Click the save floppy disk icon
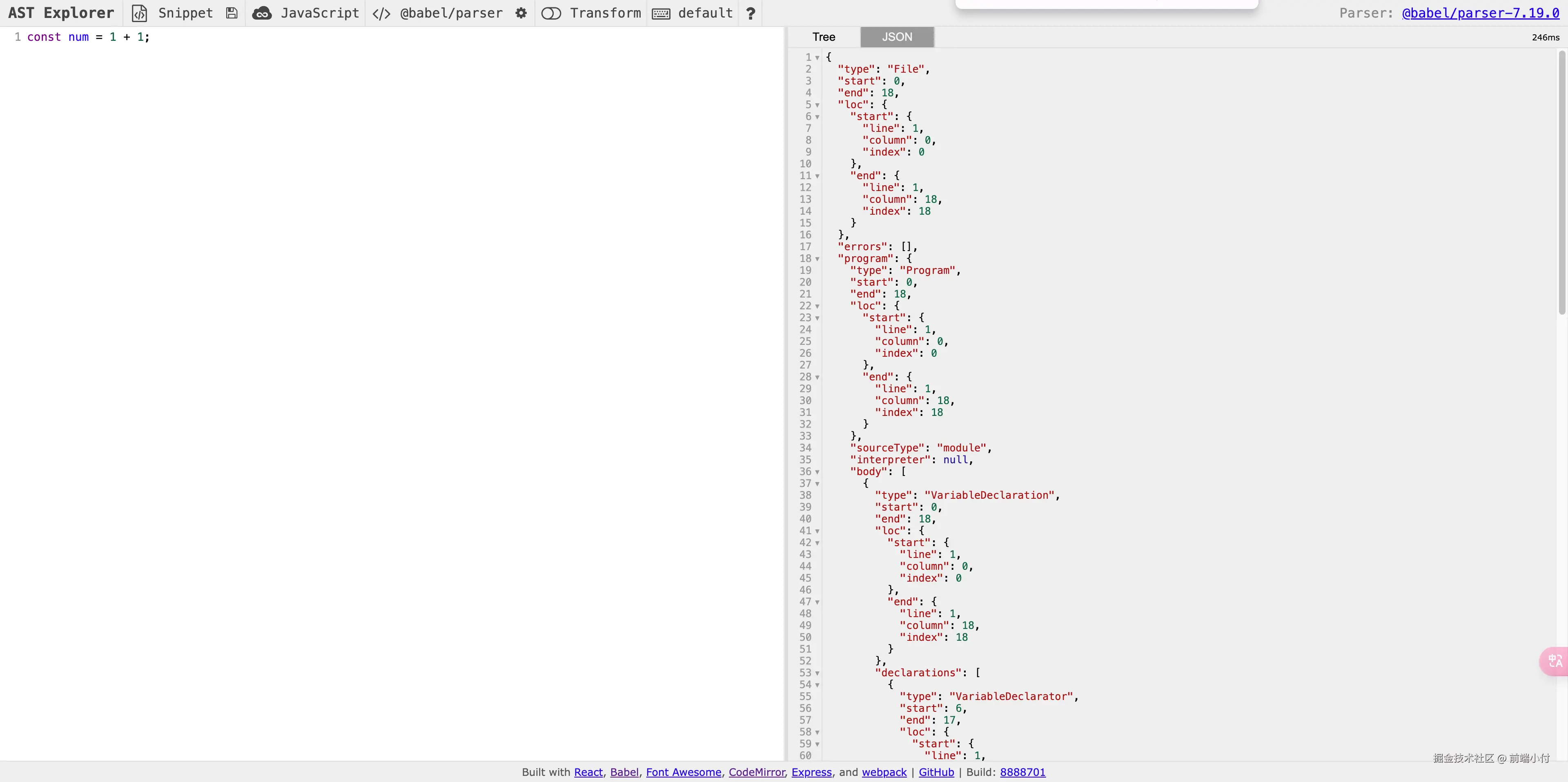Image resolution: width=1568 pixels, height=782 pixels. (231, 13)
